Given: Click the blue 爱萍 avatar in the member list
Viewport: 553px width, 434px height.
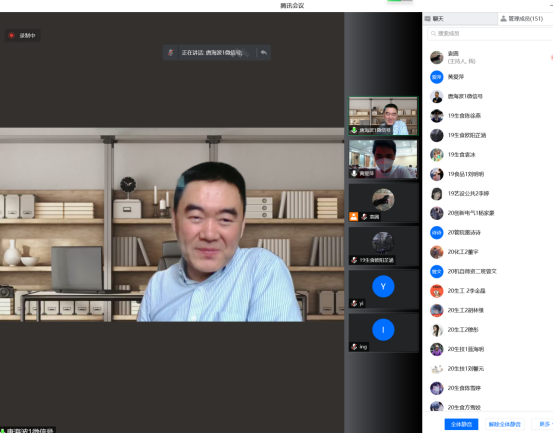Looking at the screenshot, I should (437, 77).
